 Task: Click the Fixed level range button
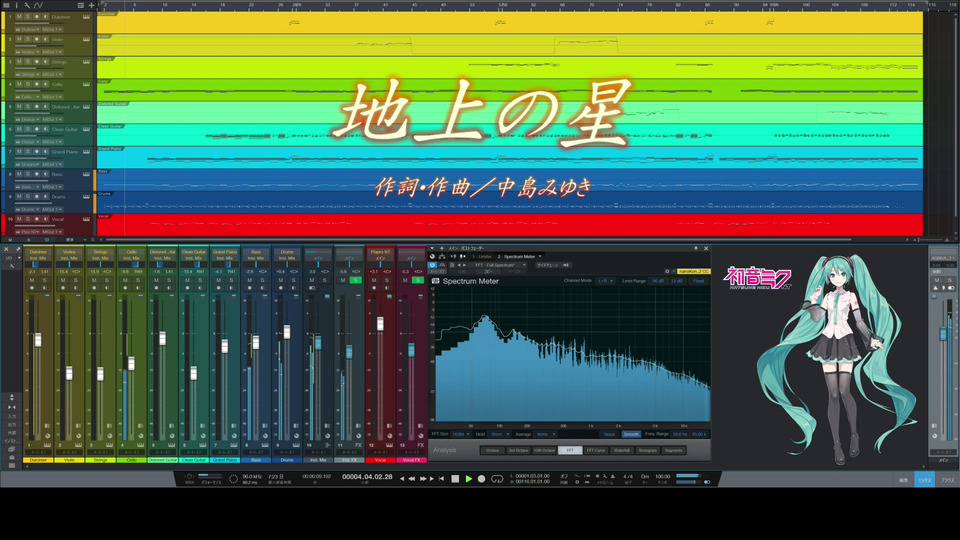click(699, 281)
